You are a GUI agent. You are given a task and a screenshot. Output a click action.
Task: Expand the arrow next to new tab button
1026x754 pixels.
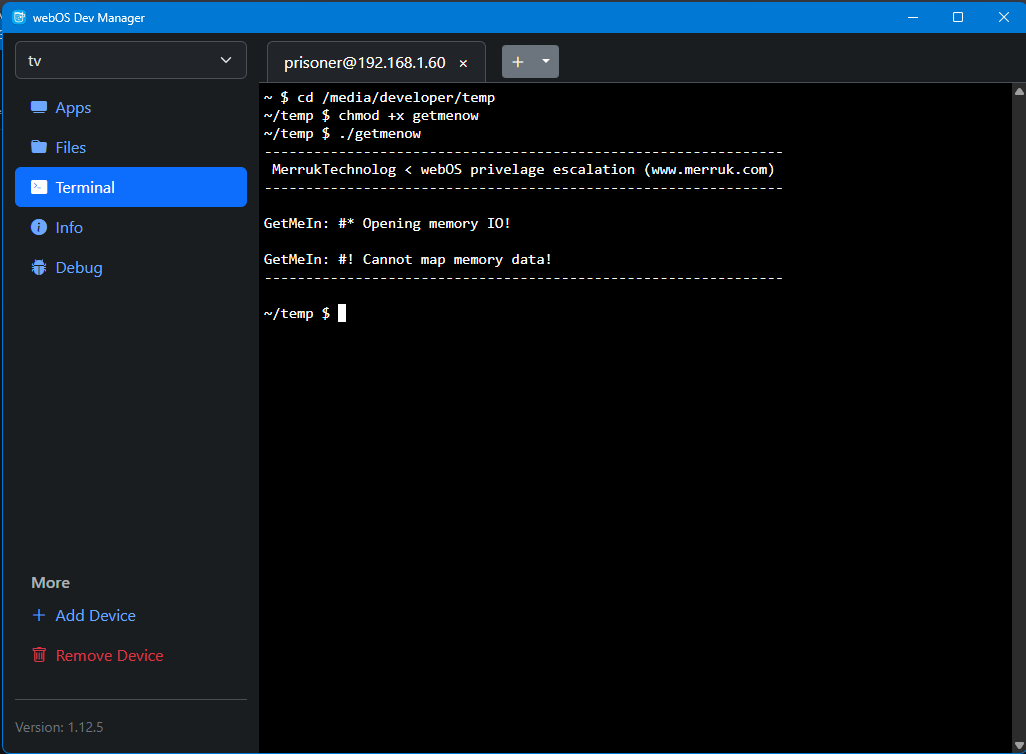(546, 61)
